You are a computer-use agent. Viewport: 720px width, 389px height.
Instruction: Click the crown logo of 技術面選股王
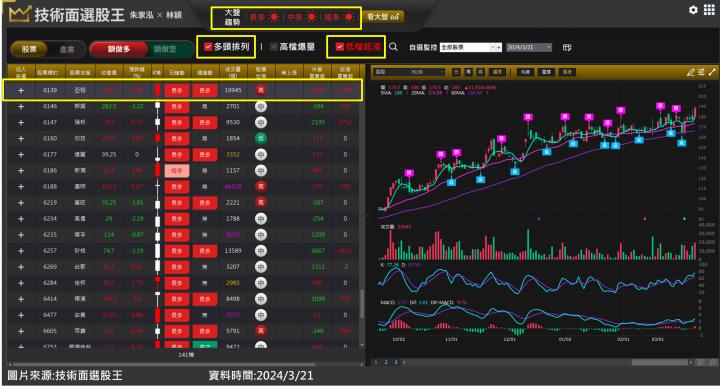pyautogui.click(x=20, y=14)
